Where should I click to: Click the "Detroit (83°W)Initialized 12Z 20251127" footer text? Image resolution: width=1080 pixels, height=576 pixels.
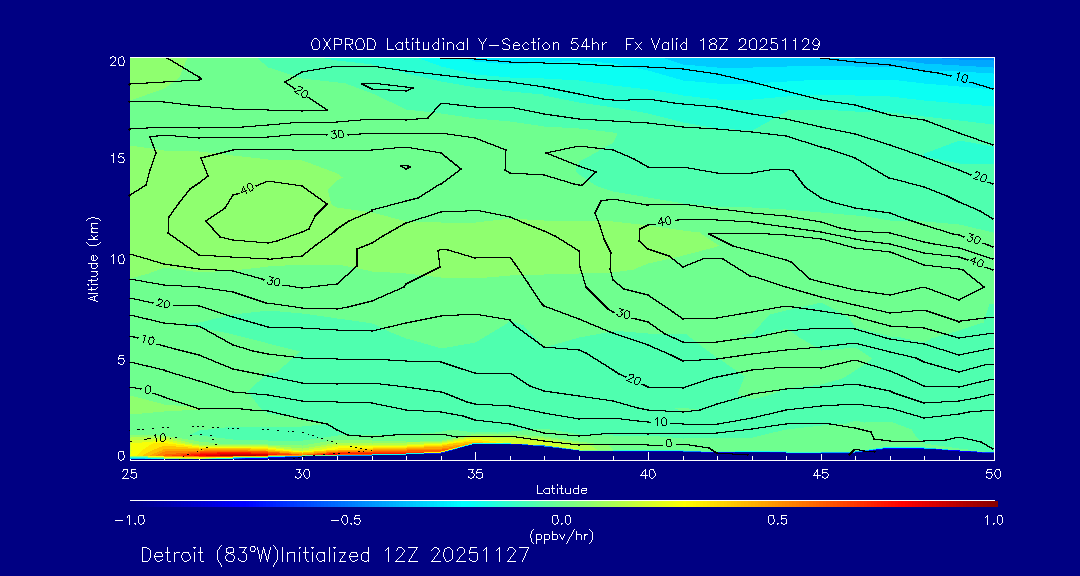coord(335,555)
